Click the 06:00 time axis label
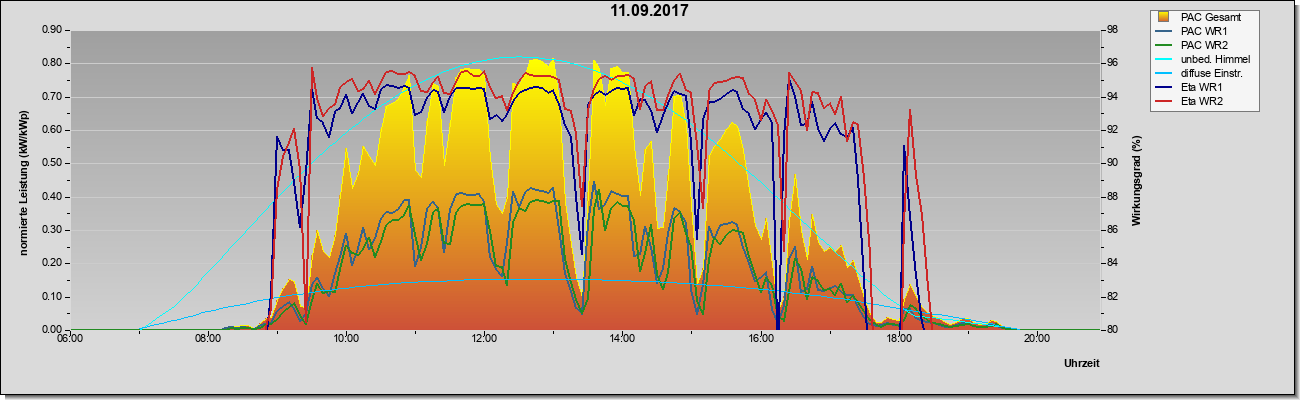 (70, 339)
